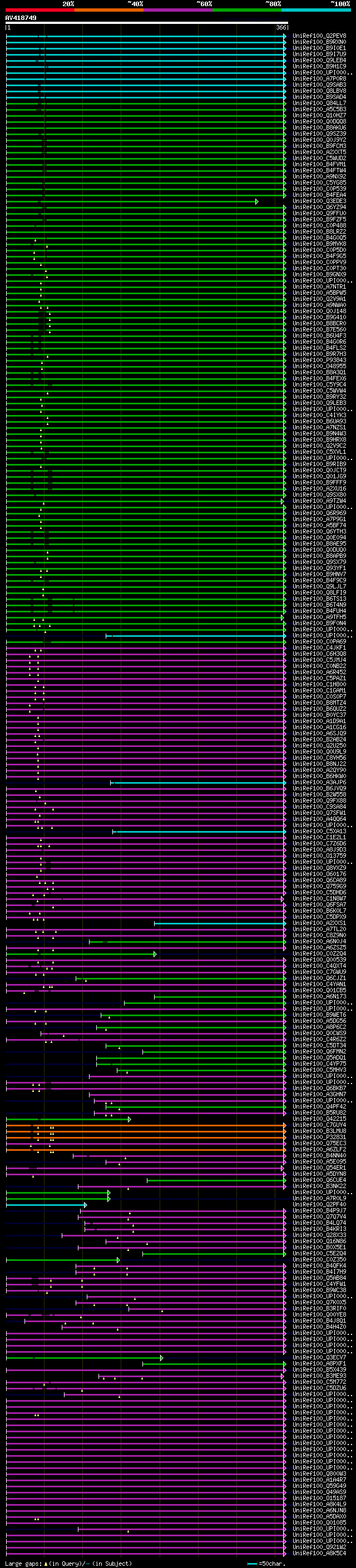This screenshot has width=356, height=1568.
Task: Click the purple ~60% identity legend segment
Action: [x=179, y=10]
